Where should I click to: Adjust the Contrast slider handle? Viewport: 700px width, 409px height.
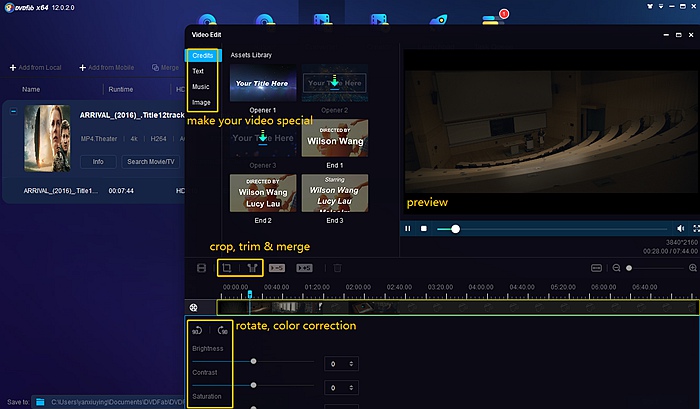click(254, 385)
